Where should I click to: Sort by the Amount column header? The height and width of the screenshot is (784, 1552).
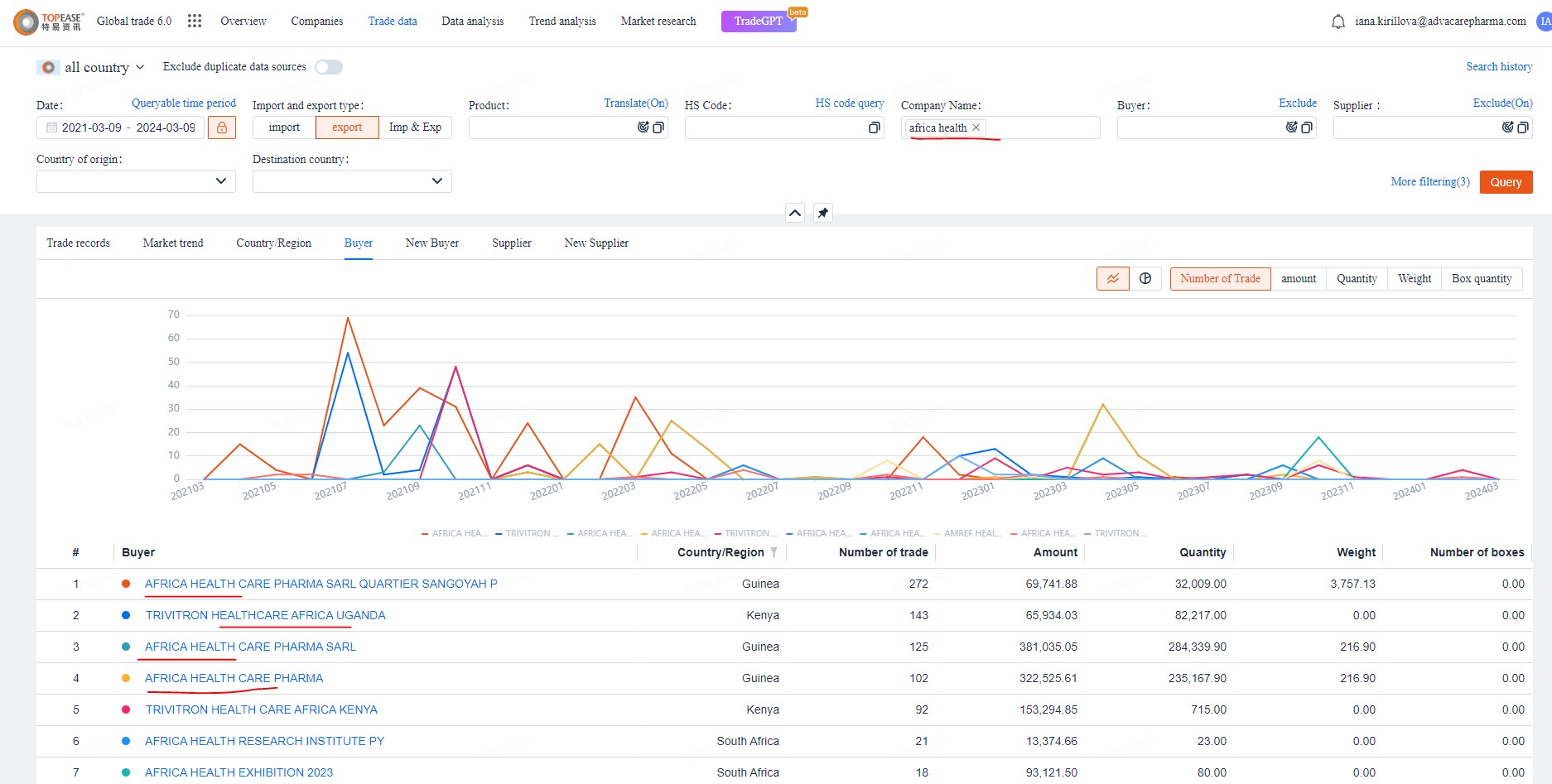click(x=1055, y=552)
